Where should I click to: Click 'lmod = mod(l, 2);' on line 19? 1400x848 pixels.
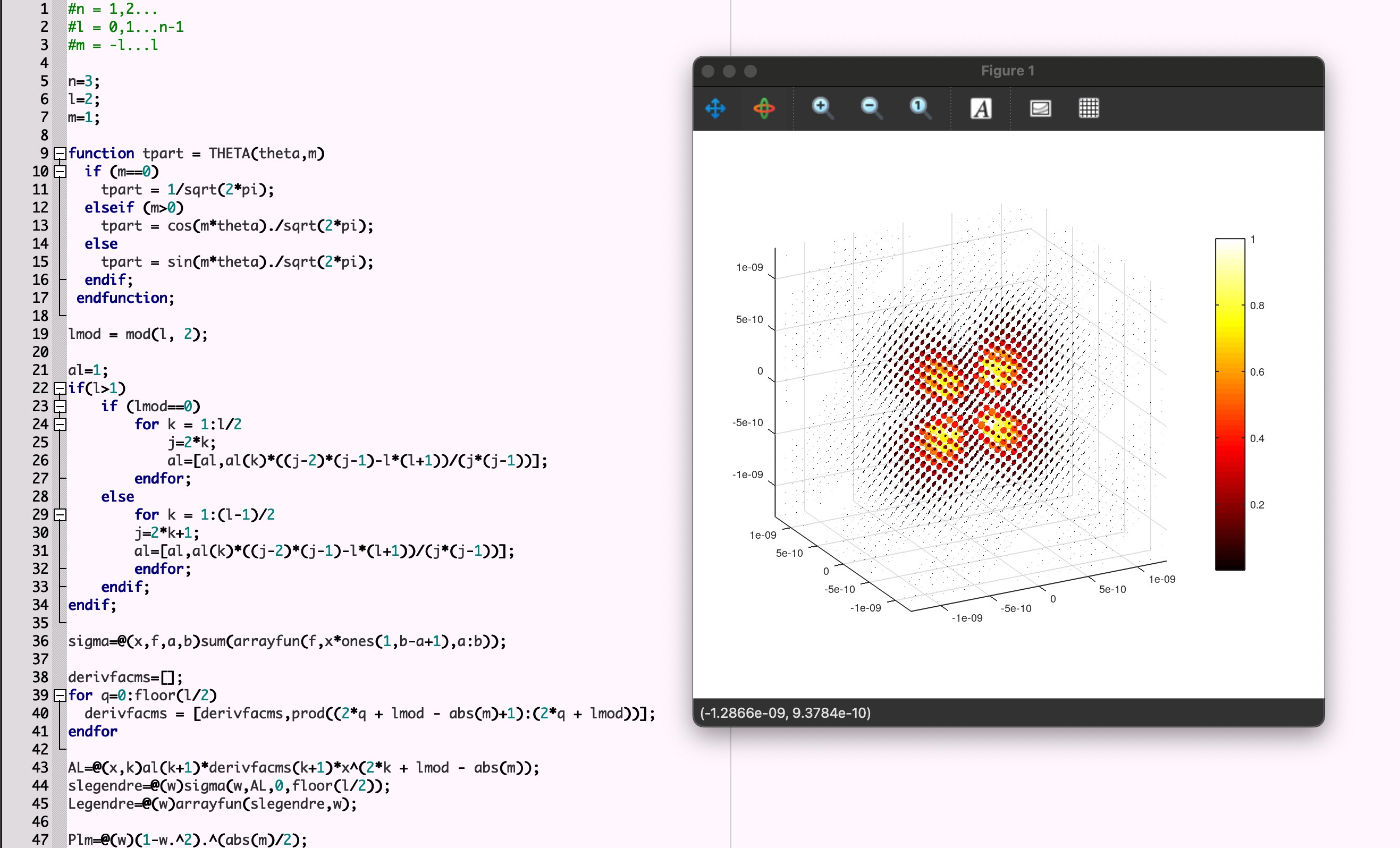pyautogui.click(x=138, y=334)
